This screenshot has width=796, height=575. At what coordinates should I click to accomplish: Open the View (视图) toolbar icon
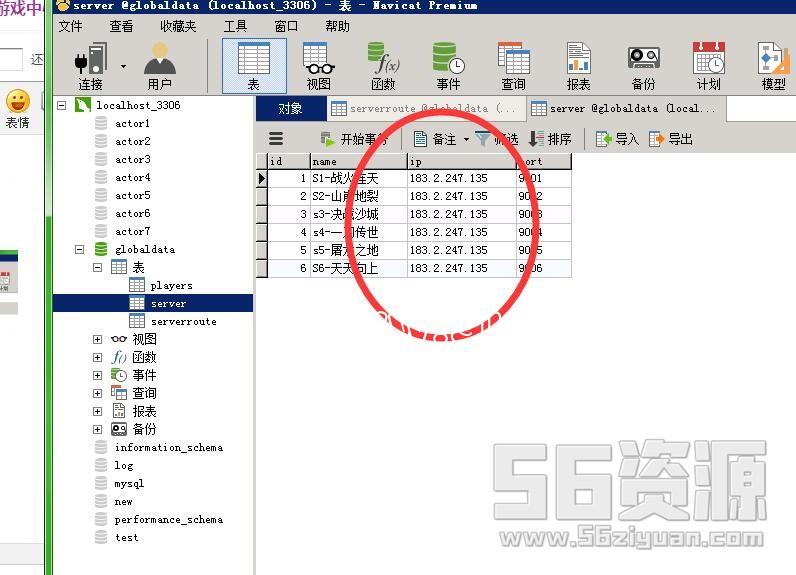click(318, 65)
